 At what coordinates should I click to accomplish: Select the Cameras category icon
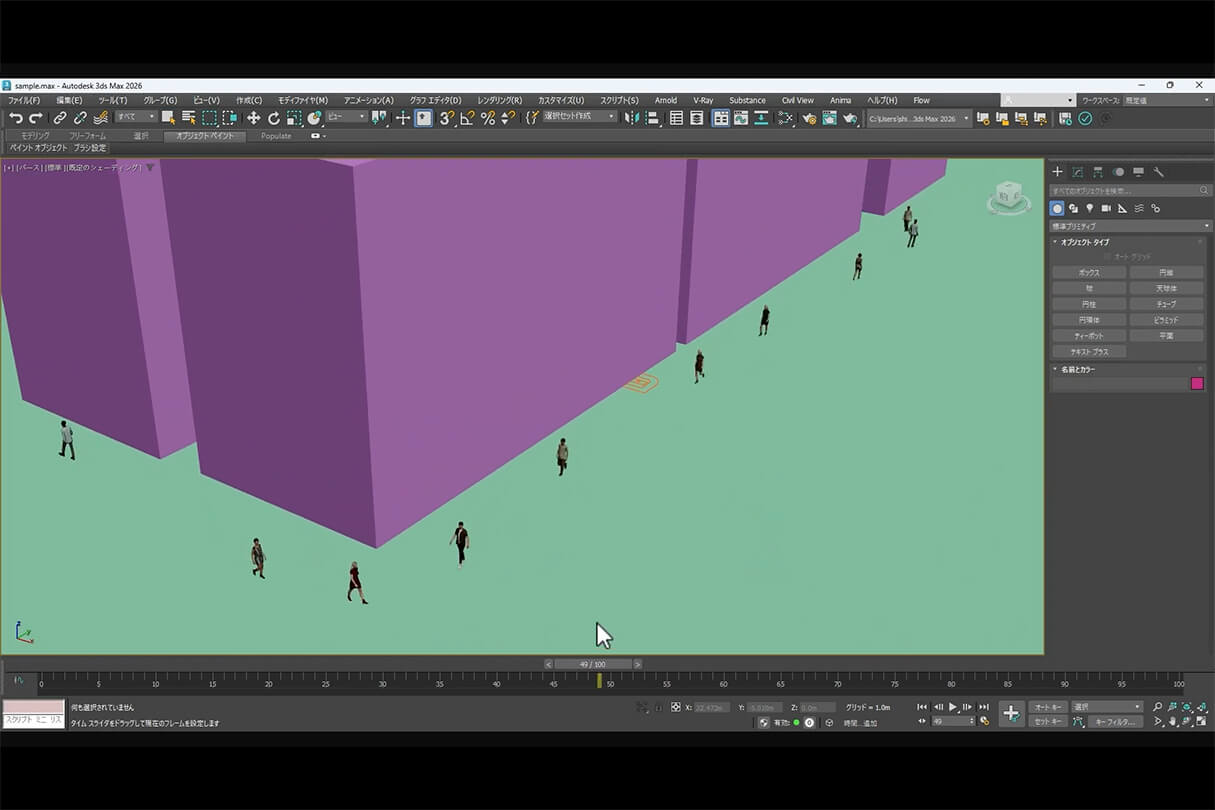point(1105,208)
